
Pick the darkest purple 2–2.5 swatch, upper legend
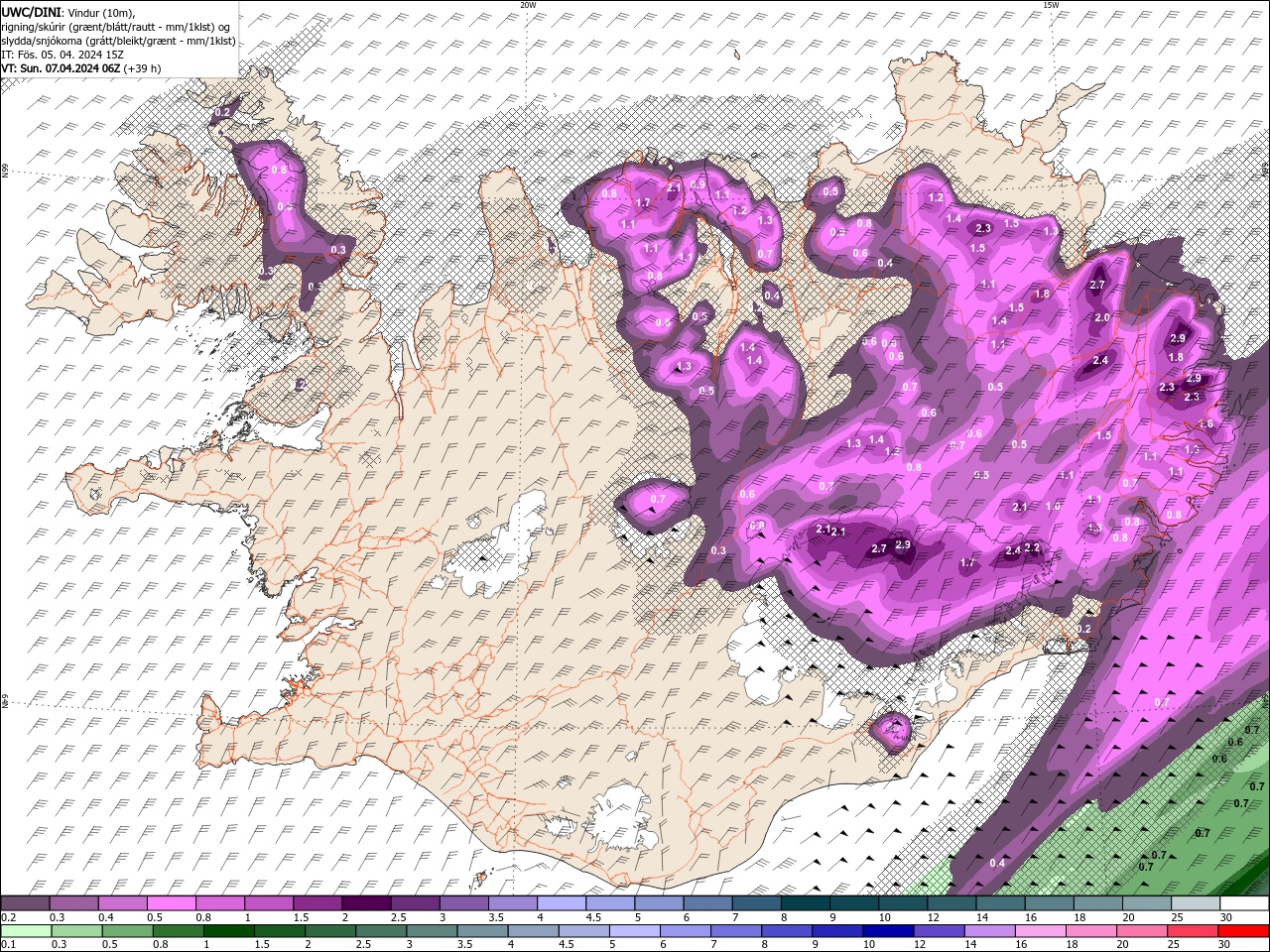tap(366, 903)
